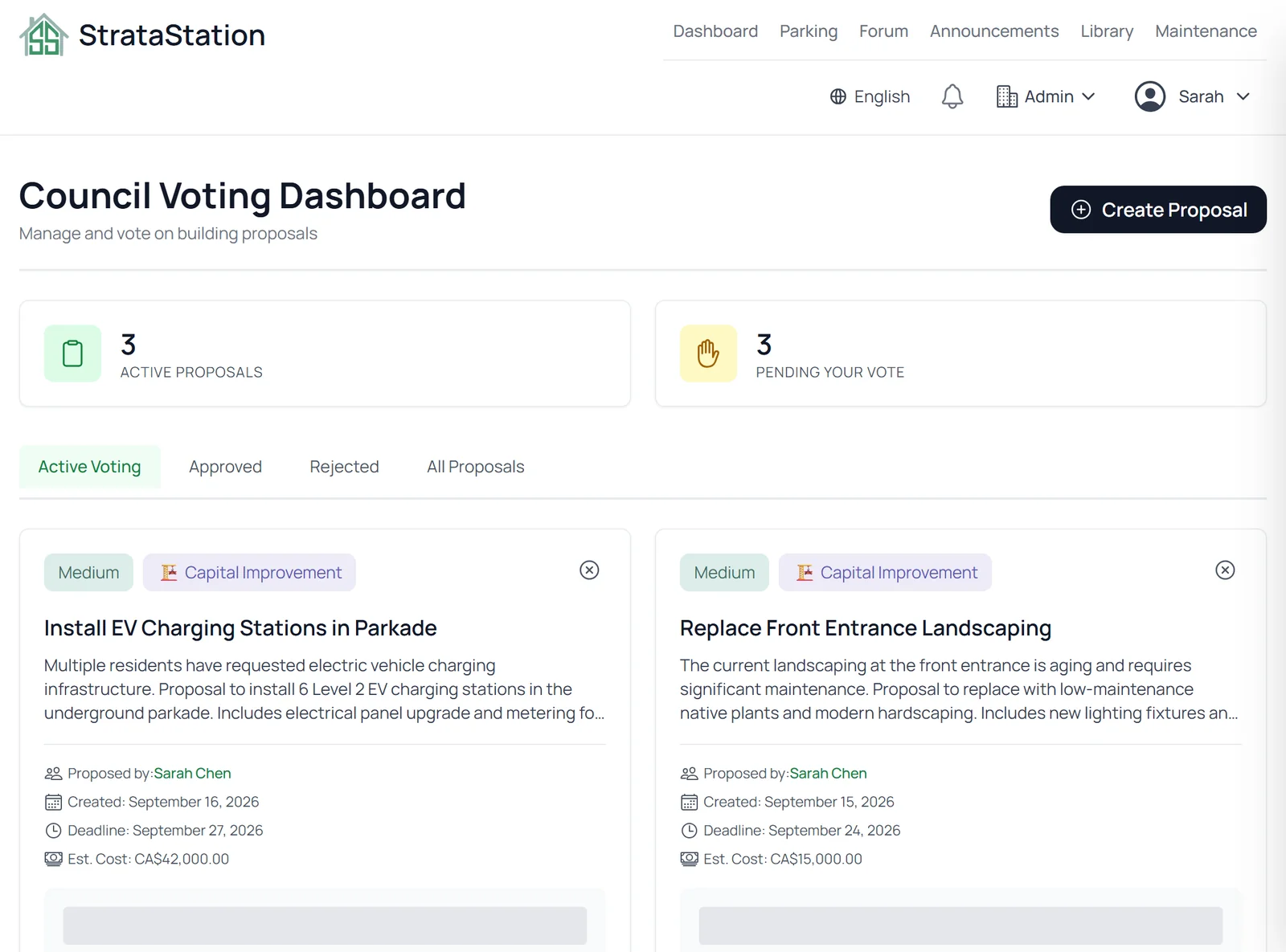Screen dimensions: 1286x952
Task: Click the Create Proposal button
Action: pos(1158,210)
